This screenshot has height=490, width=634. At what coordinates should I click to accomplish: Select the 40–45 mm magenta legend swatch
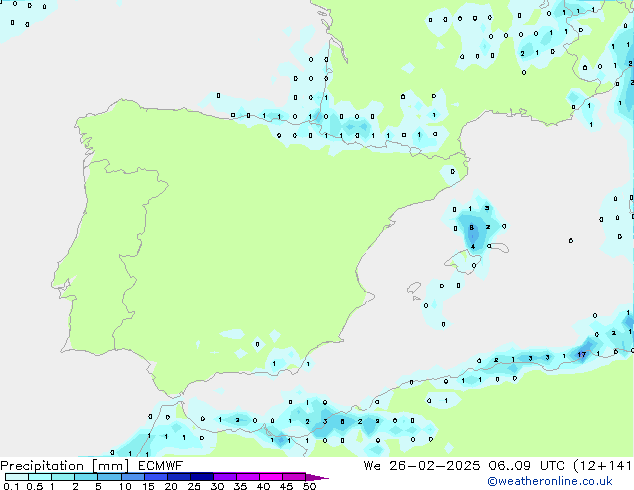tap(271, 477)
